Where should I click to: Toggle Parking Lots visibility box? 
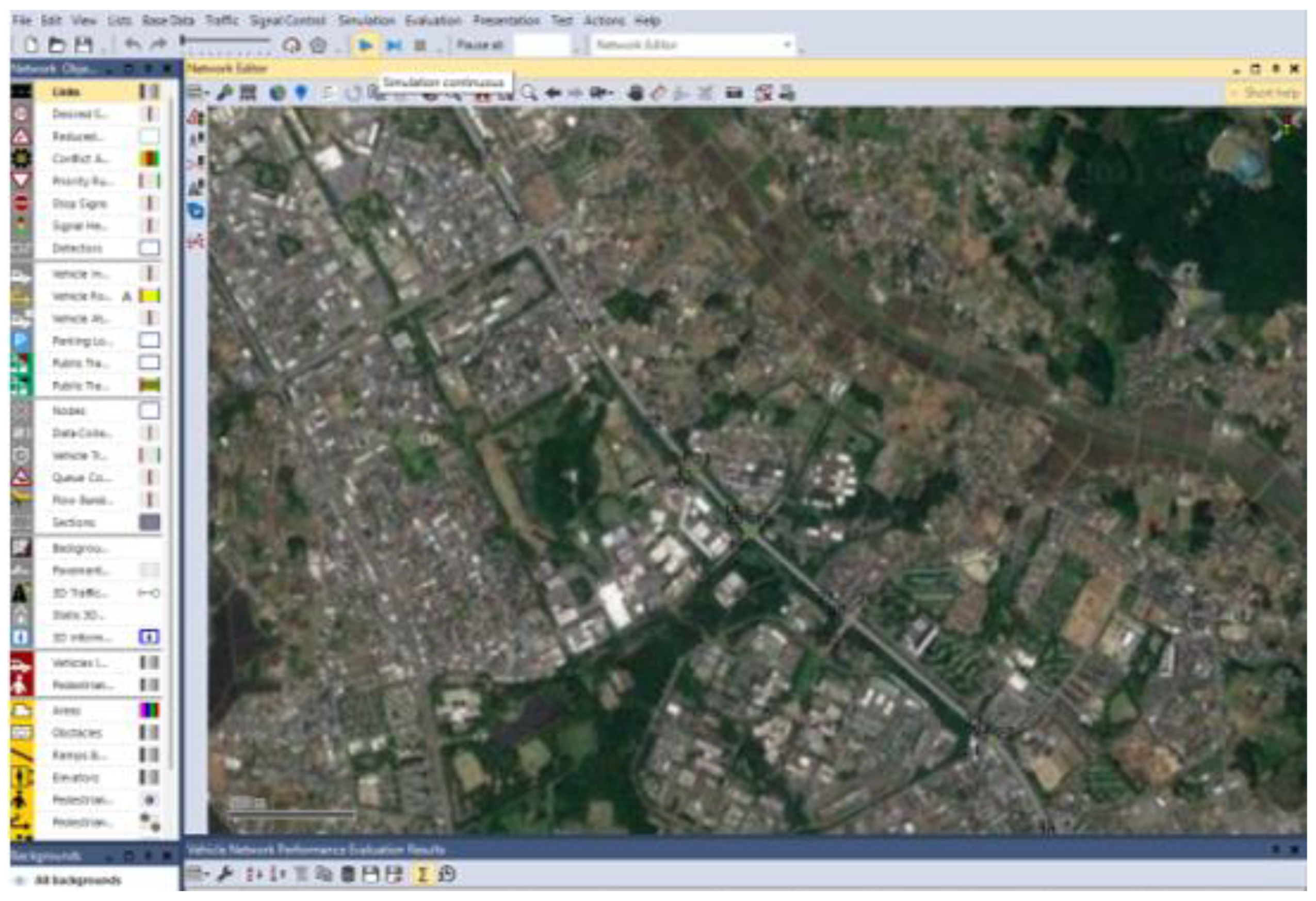click(x=150, y=341)
